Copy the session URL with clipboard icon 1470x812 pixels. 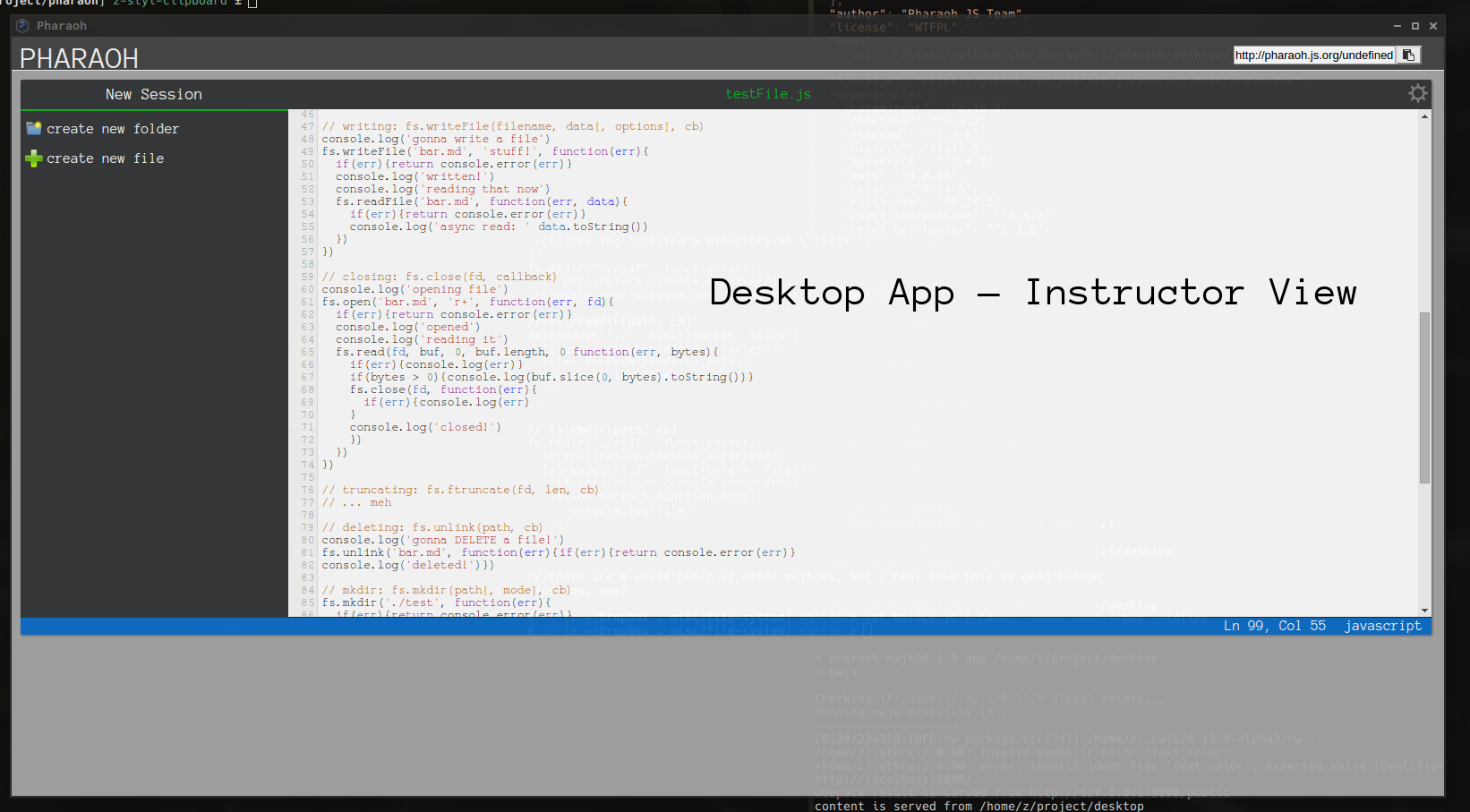pyautogui.click(x=1408, y=56)
